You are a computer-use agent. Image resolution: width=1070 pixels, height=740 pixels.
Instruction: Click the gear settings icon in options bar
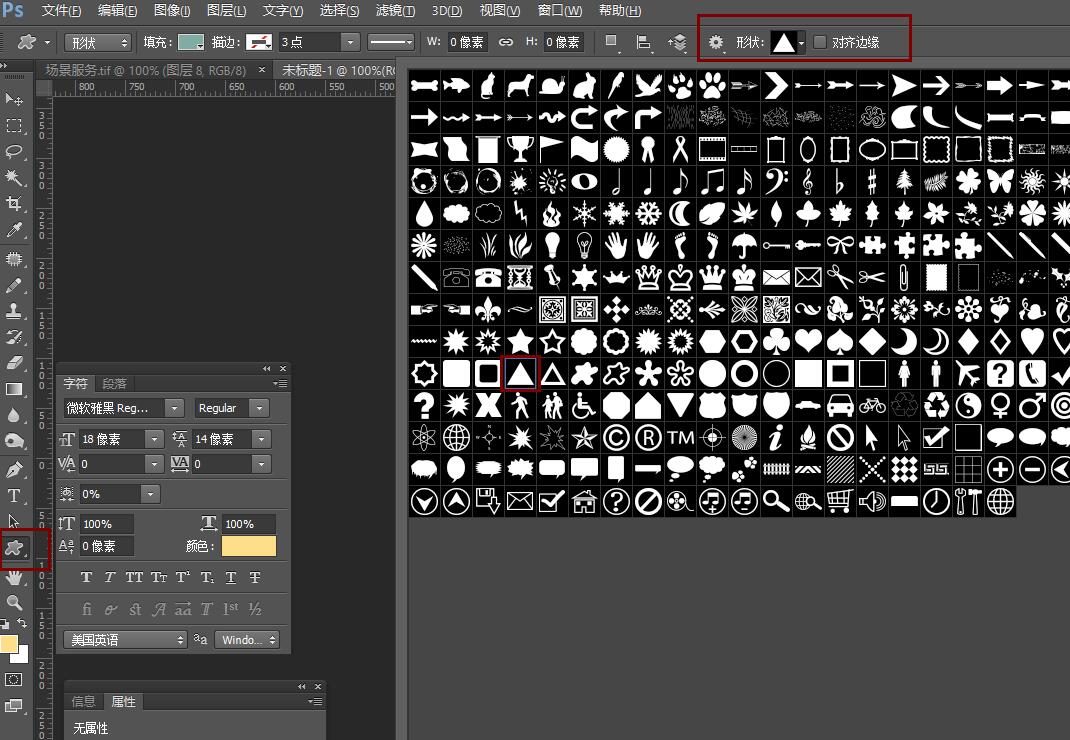[716, 42]
